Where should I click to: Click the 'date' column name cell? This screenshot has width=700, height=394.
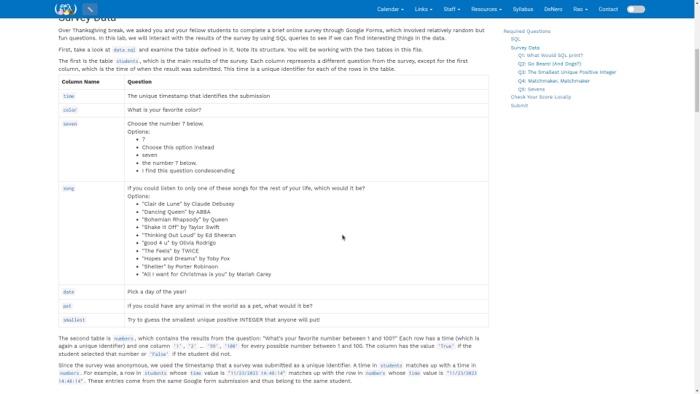[x=91, y=292]
